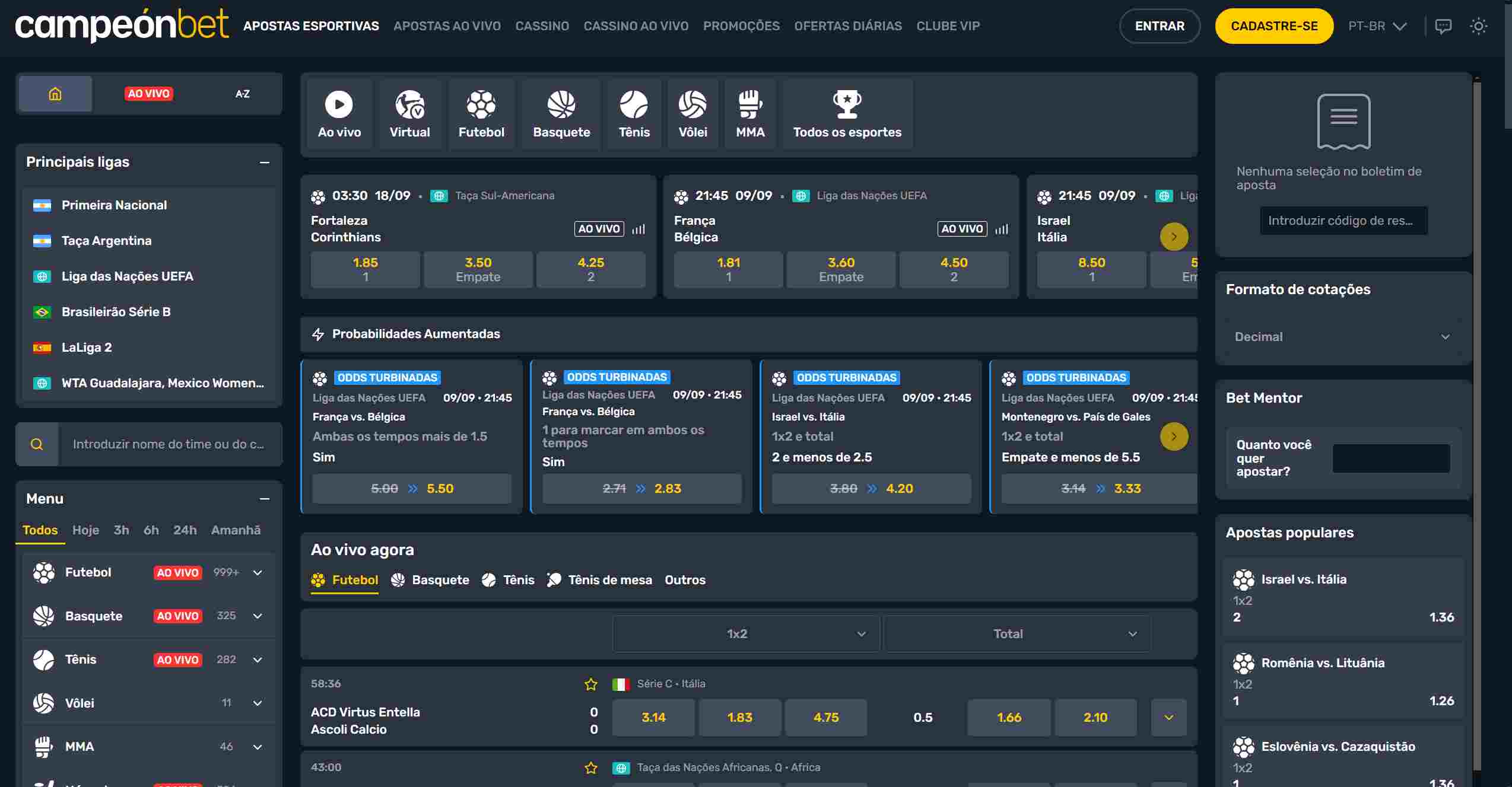Expand more markets for ACD Virtus Entella match

tap(1168, 718)
